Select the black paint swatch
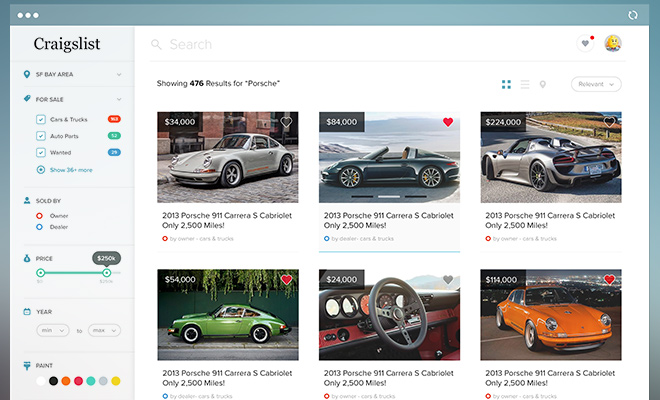Image resolution: width=660 pixels, height=400 pixels. pos(53,381)
